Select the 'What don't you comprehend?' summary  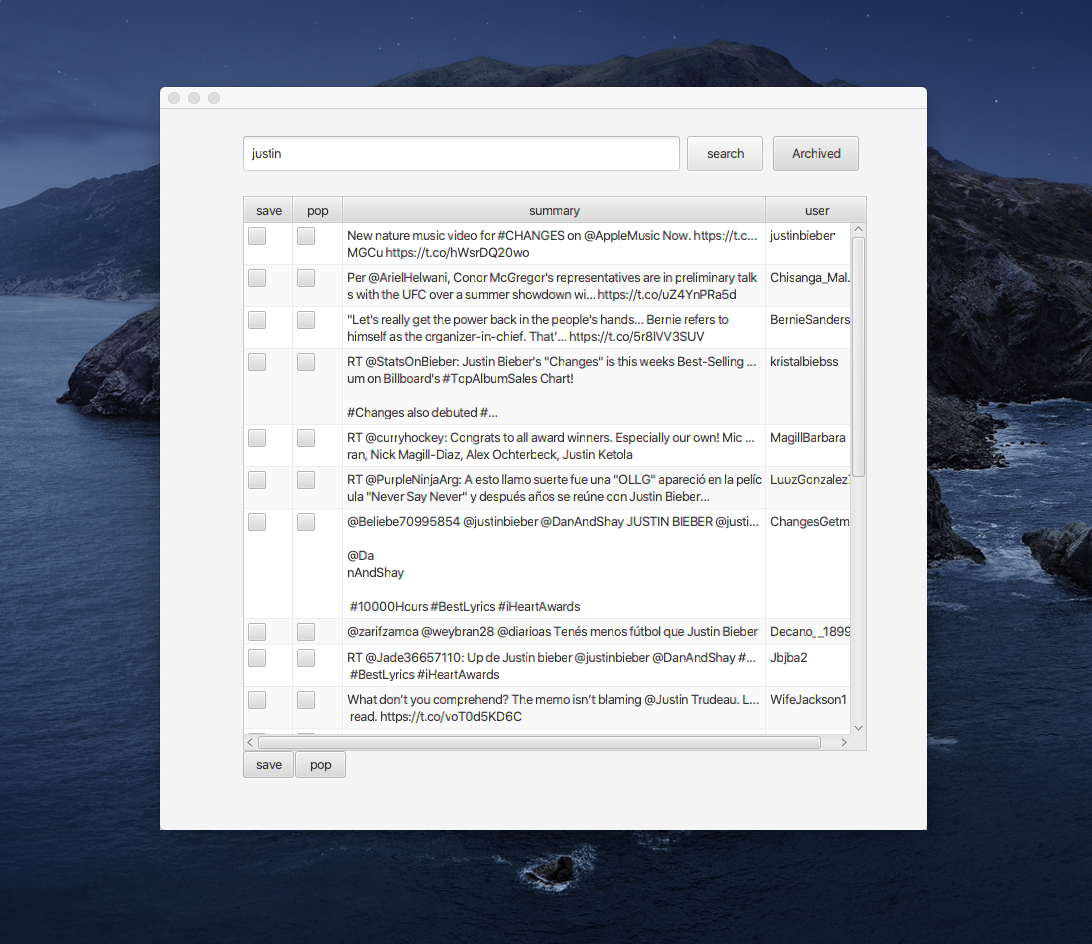pyautogui.click(x=554, y=708)
